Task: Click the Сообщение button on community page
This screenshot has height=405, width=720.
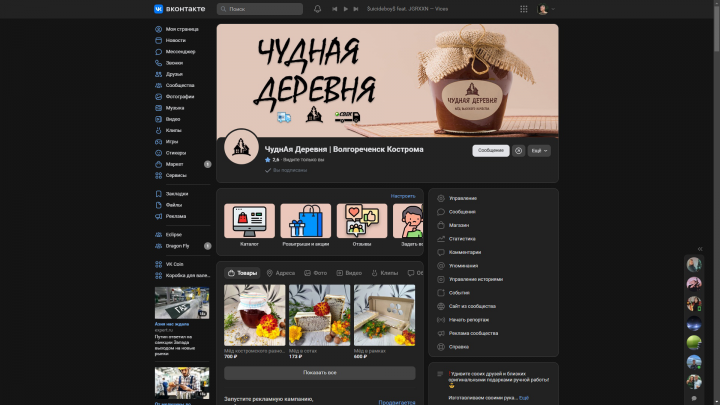Action: coord(490,151)
